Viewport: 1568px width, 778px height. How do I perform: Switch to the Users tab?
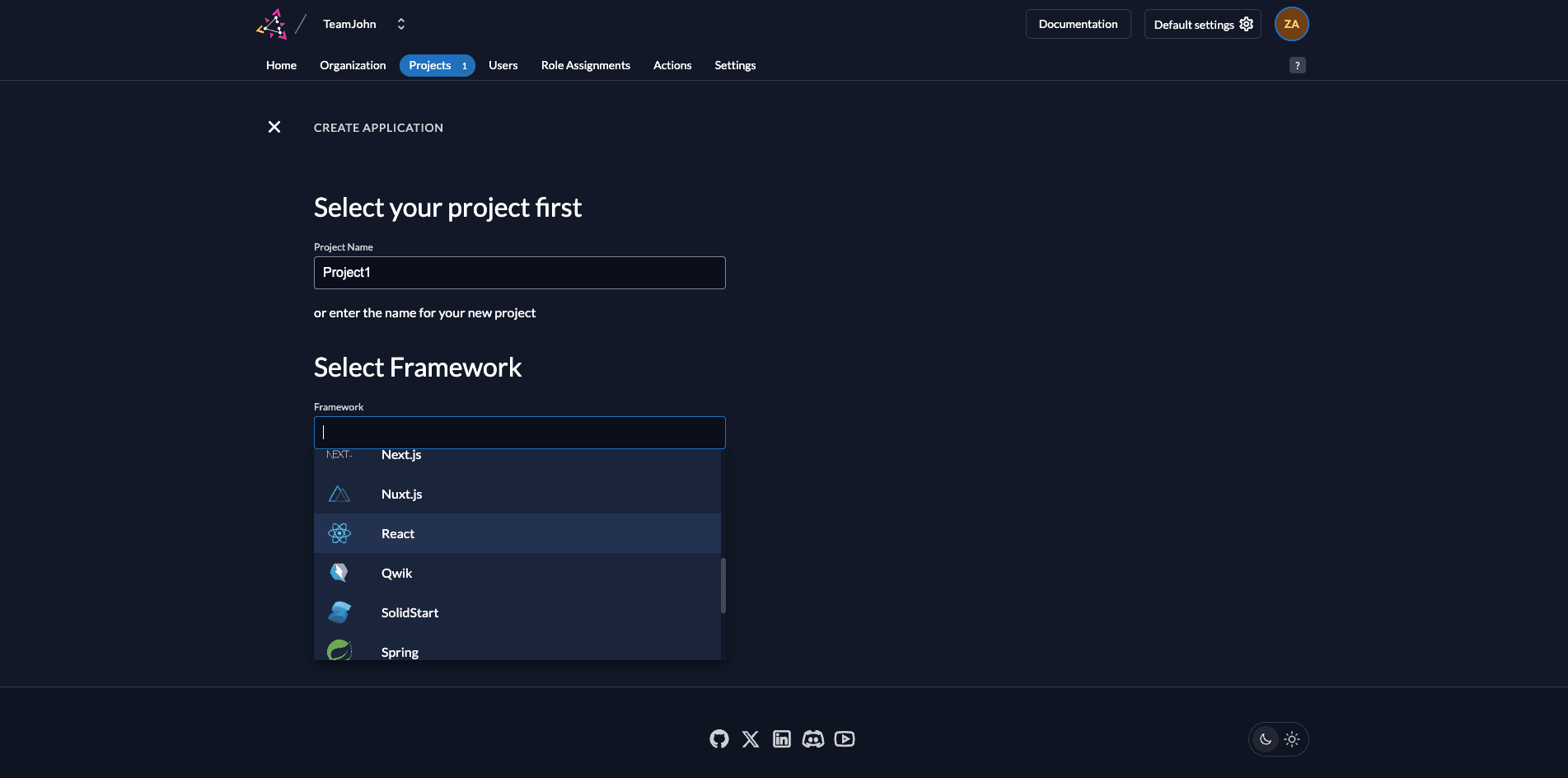(503, 65)
